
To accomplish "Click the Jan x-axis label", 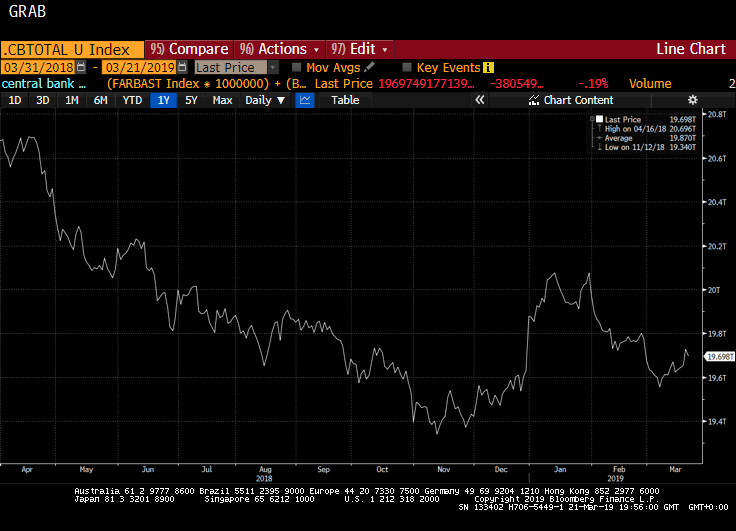I will 560,469.
